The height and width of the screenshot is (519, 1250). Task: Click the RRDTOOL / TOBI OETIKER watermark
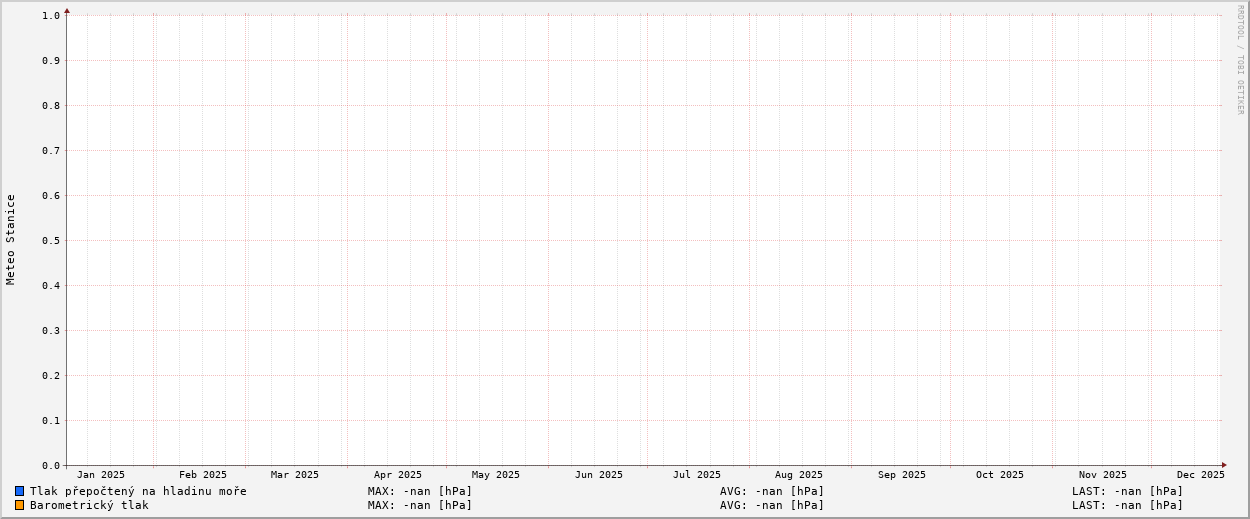click(x=1240, y=59)
